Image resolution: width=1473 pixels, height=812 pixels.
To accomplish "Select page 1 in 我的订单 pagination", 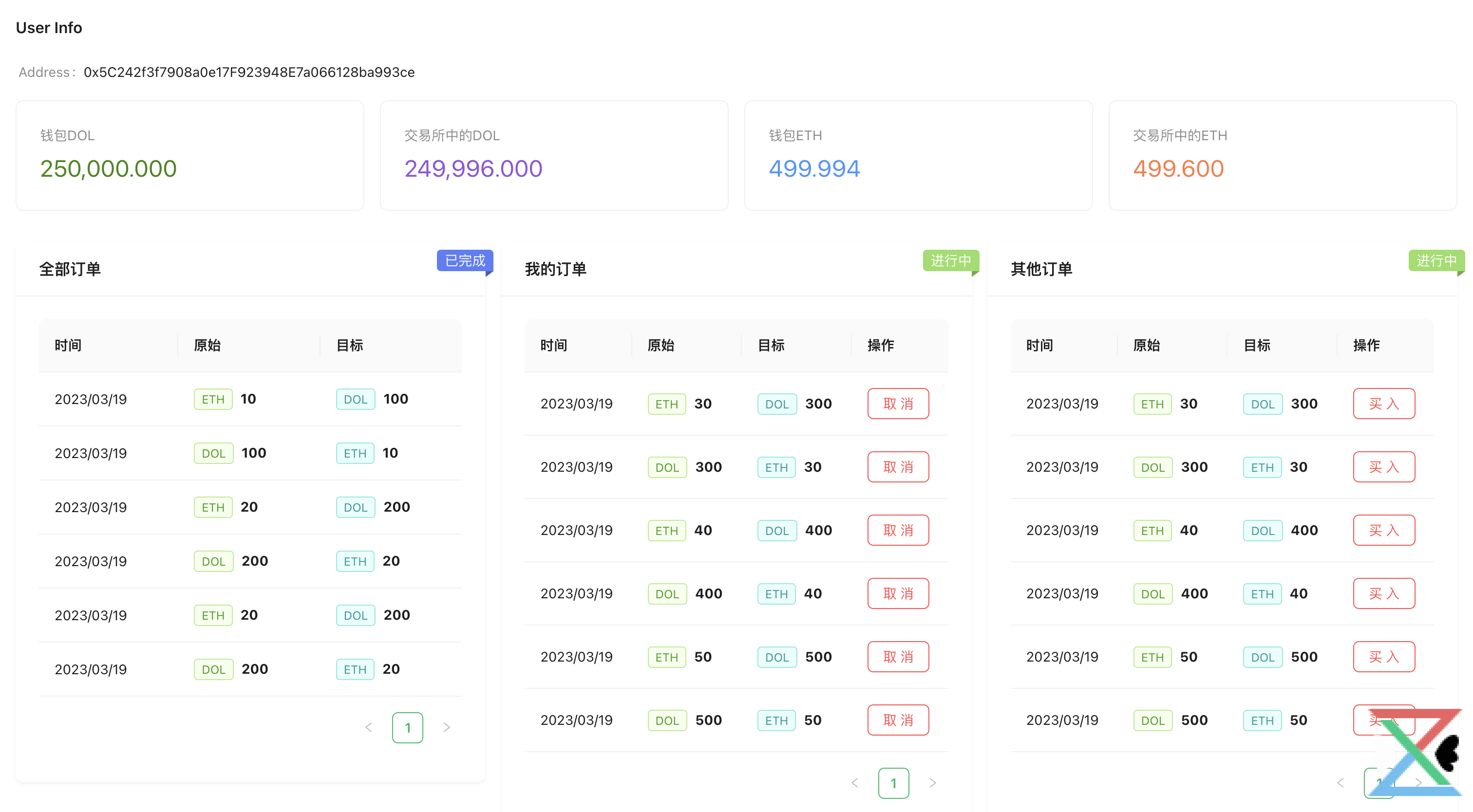I will tap(893, 783).
